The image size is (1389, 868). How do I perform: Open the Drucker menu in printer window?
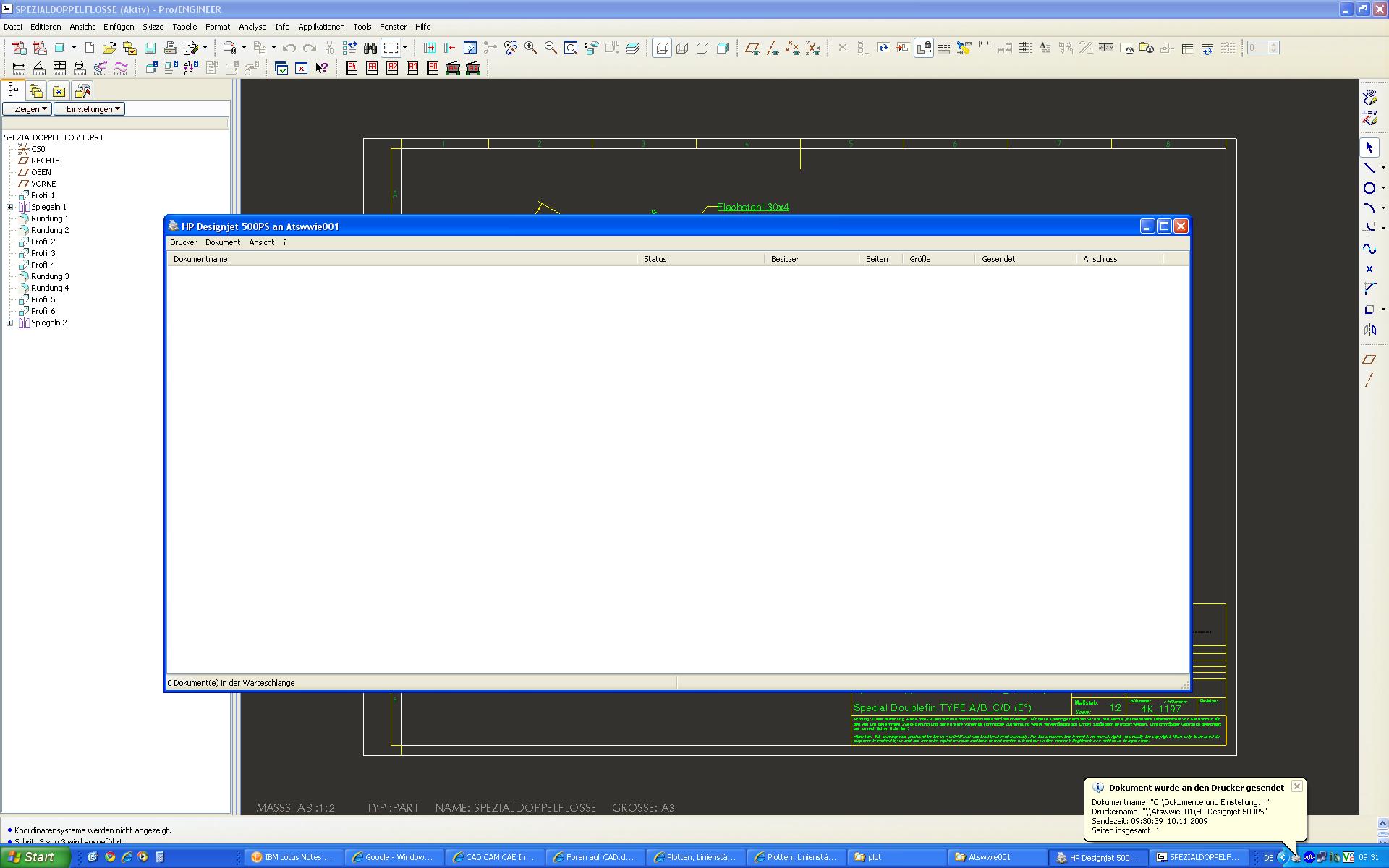coord(183,243)
